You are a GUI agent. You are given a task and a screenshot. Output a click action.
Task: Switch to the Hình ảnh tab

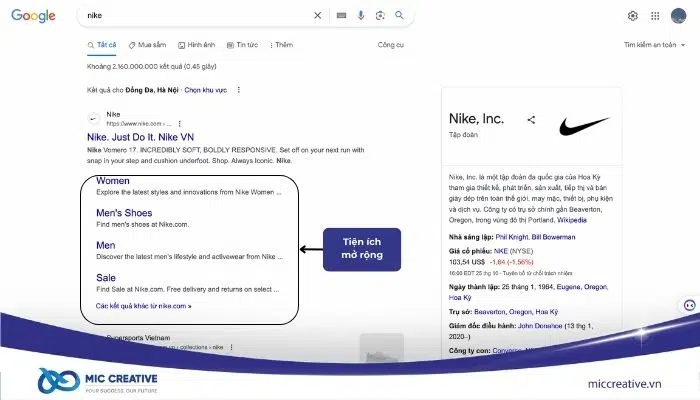click(x=196, y=45)
